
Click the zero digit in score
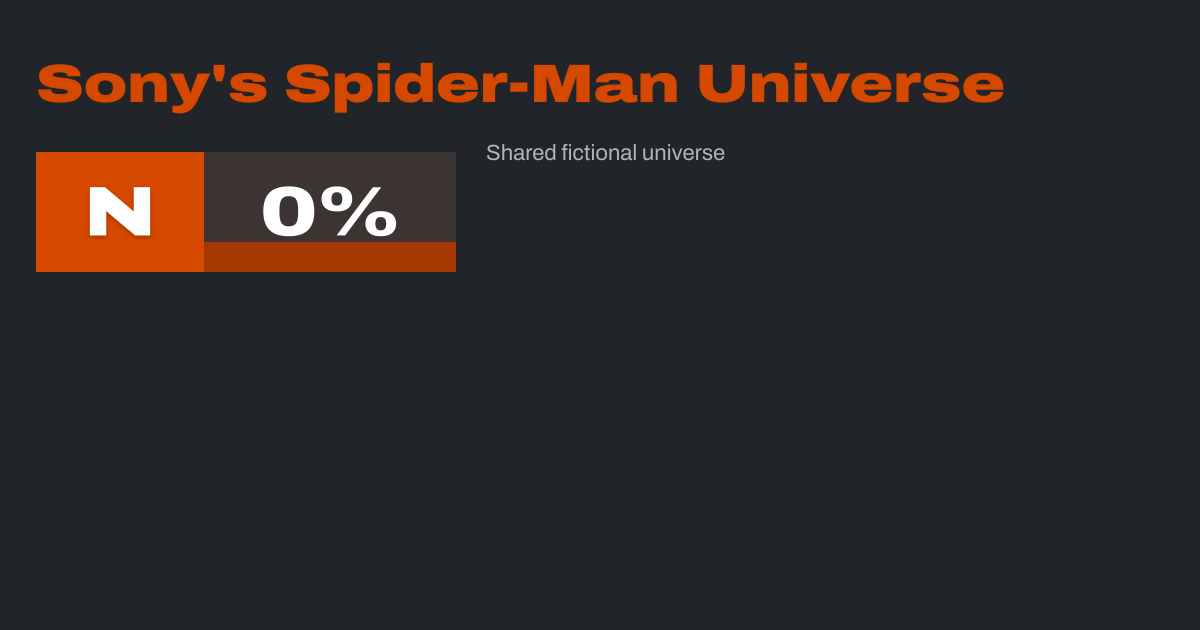click(289, 212)
